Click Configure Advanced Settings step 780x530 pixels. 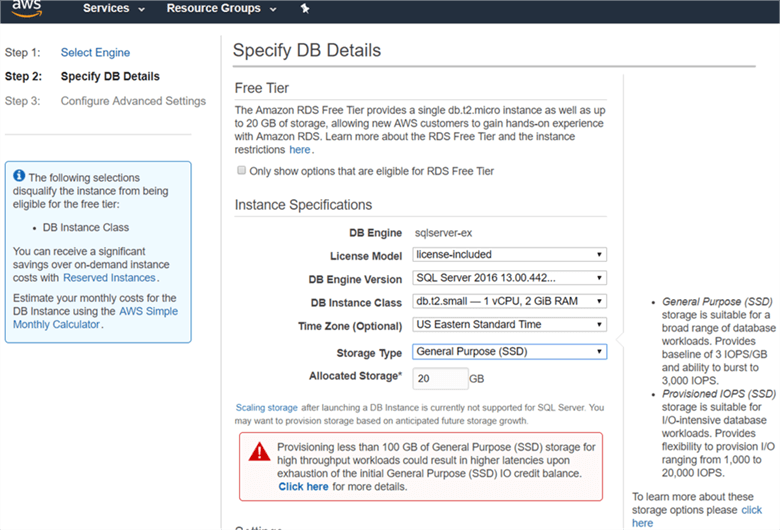(133, 101)
